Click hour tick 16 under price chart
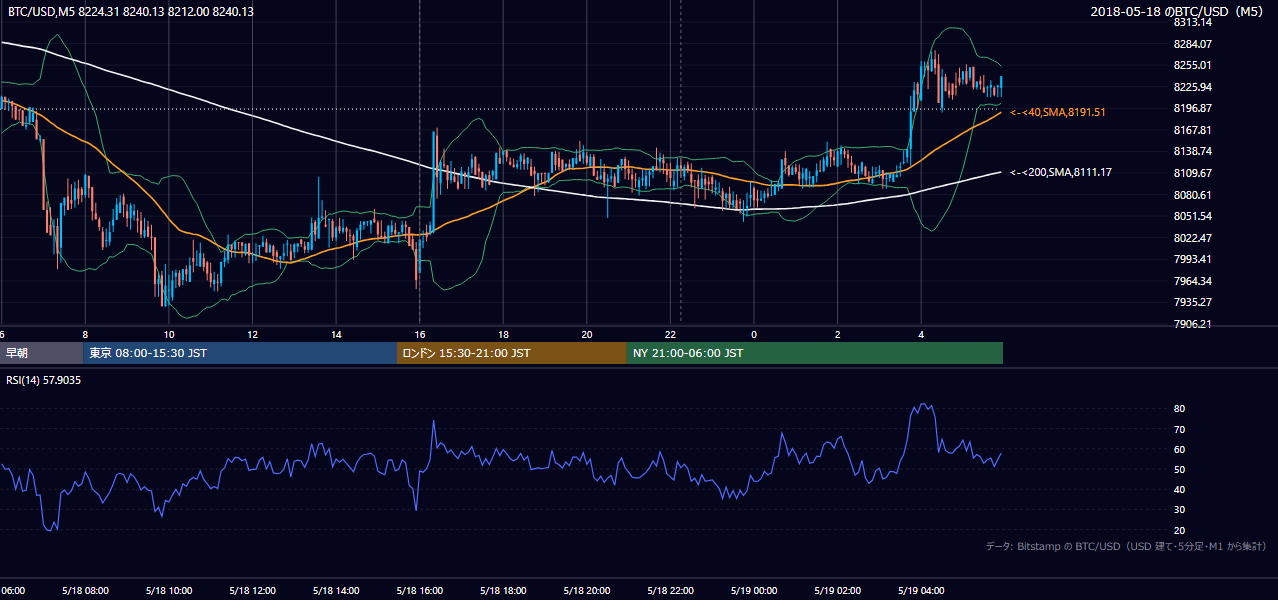Image resolution: width=1278 pixels, height=600 pixels. point(420,335)
